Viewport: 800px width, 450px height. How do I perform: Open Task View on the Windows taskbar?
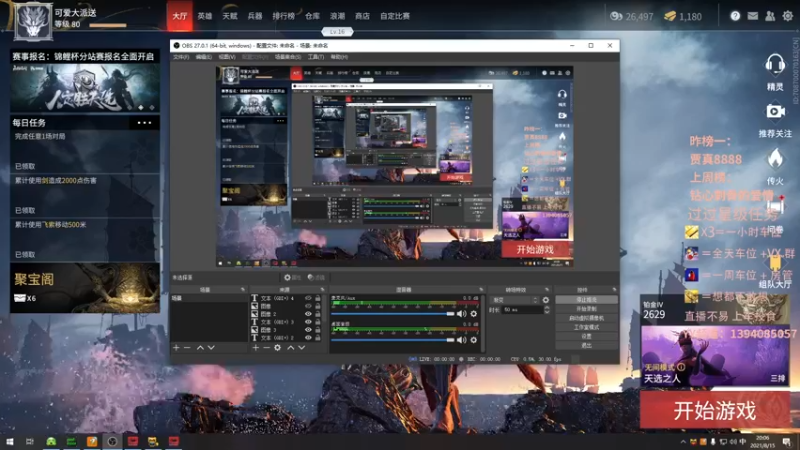tap(30, 441)
